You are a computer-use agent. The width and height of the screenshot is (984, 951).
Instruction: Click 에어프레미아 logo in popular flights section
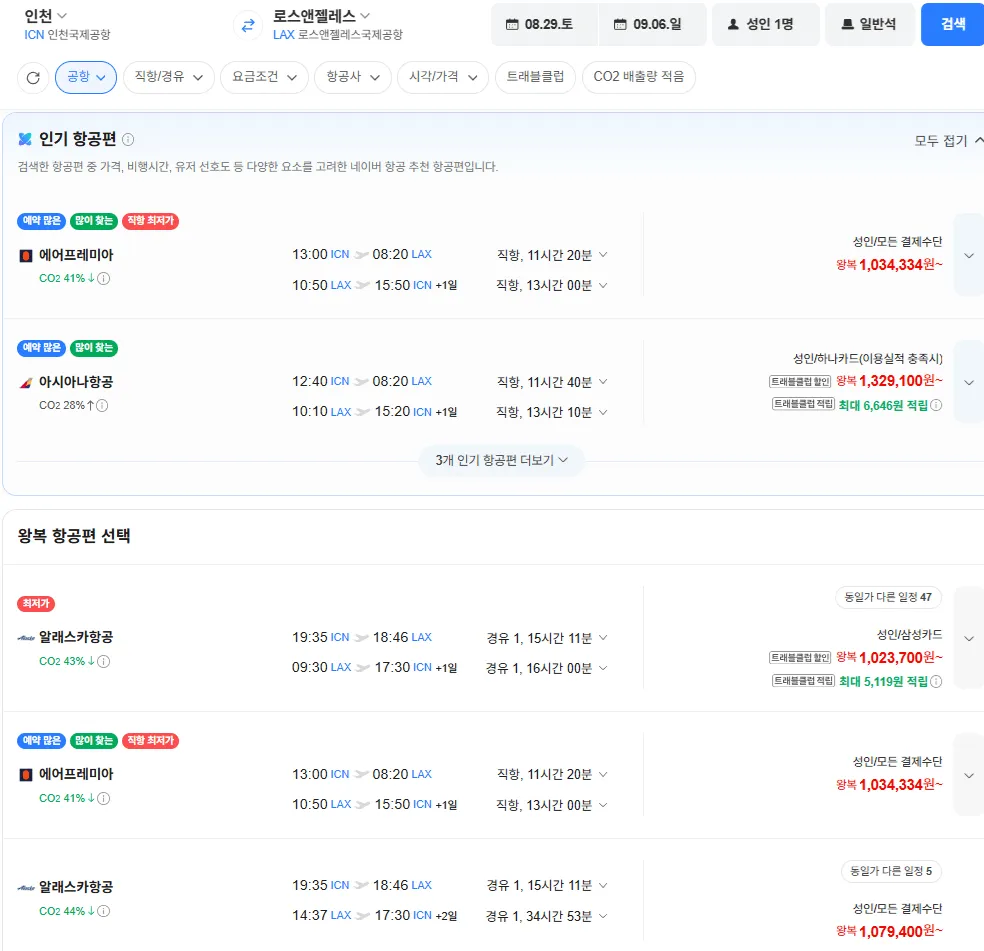[26, 255]
